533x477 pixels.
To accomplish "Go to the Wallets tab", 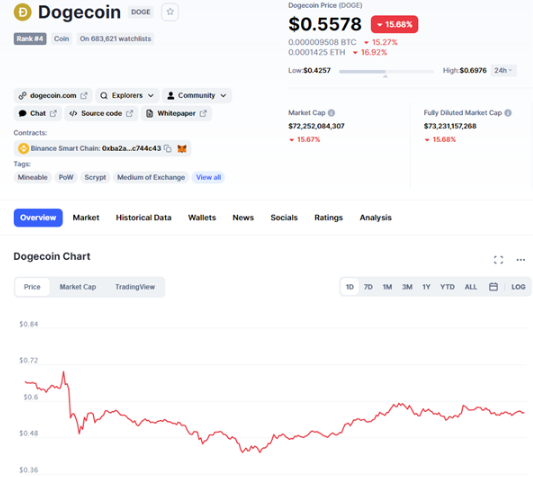I will click(202, 218).
